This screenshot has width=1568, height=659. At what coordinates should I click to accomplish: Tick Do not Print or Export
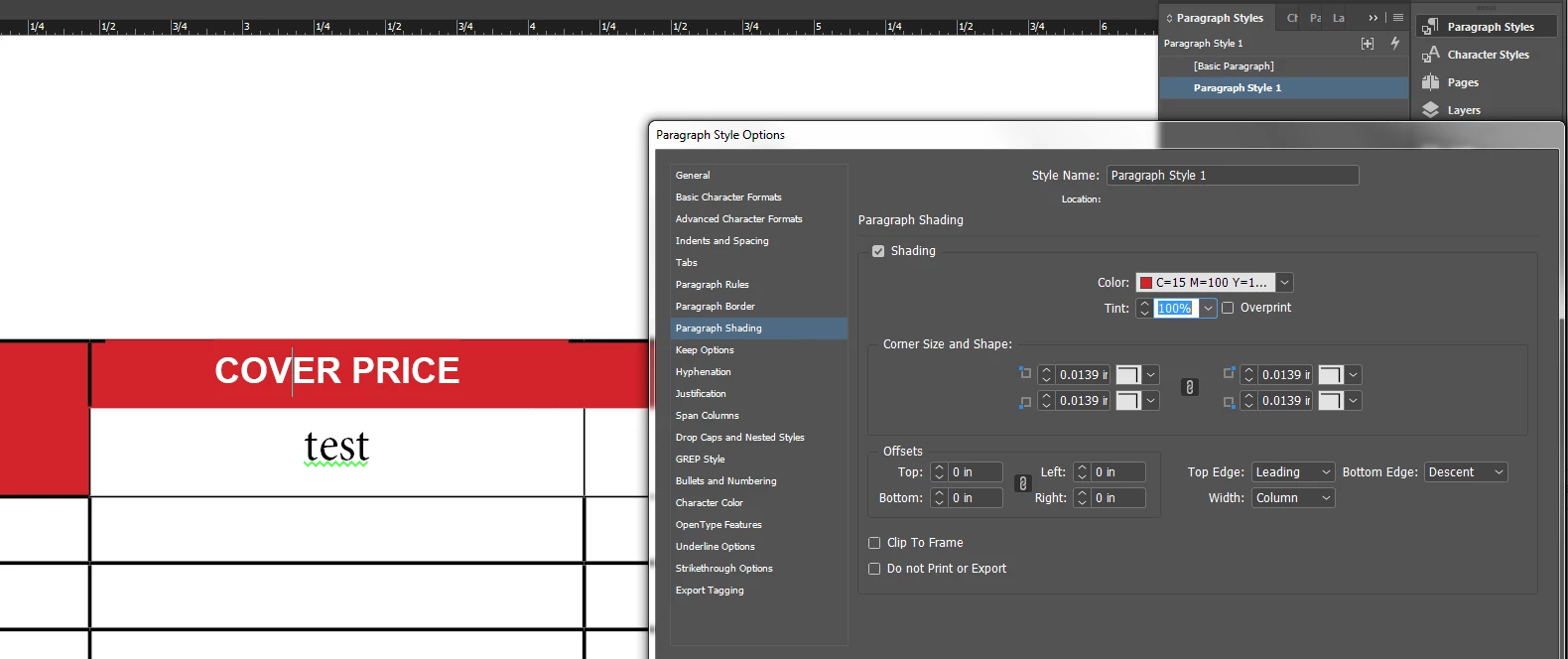[x=874, y=569]
